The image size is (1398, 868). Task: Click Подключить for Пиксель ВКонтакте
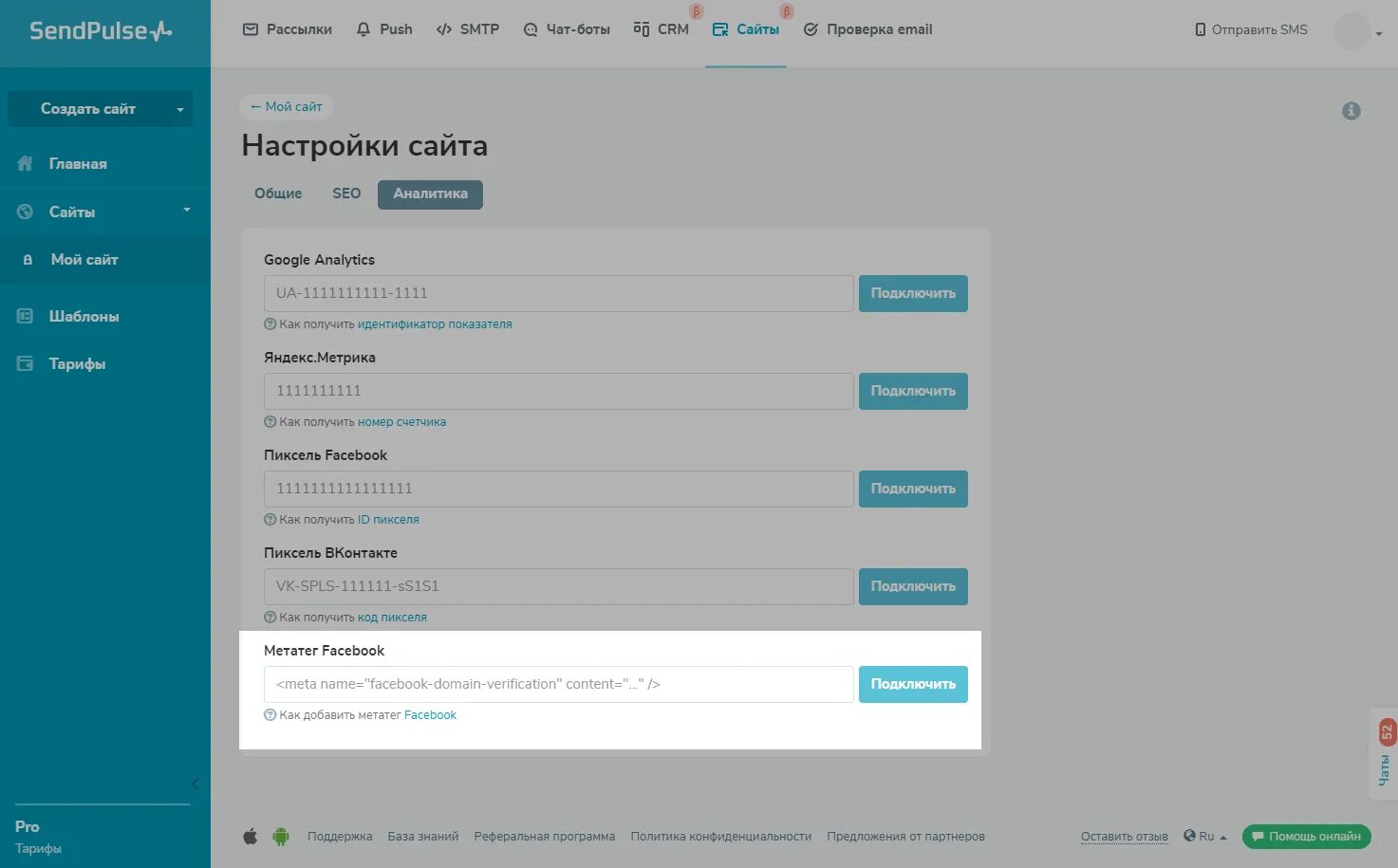point(913,586)
